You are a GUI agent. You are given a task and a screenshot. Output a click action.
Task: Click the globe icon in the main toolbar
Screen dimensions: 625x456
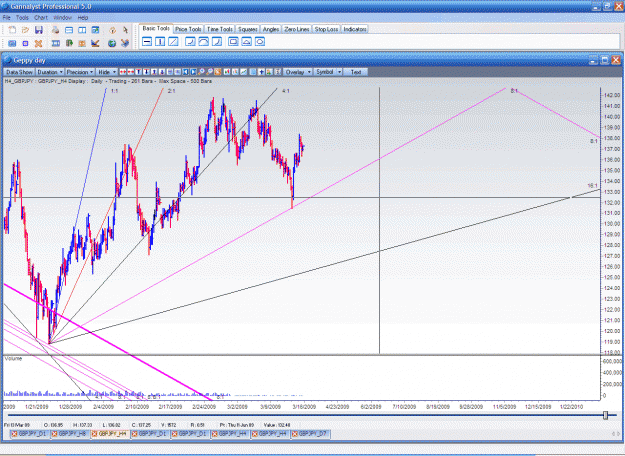pyautogui.click(x=112, y=43)
